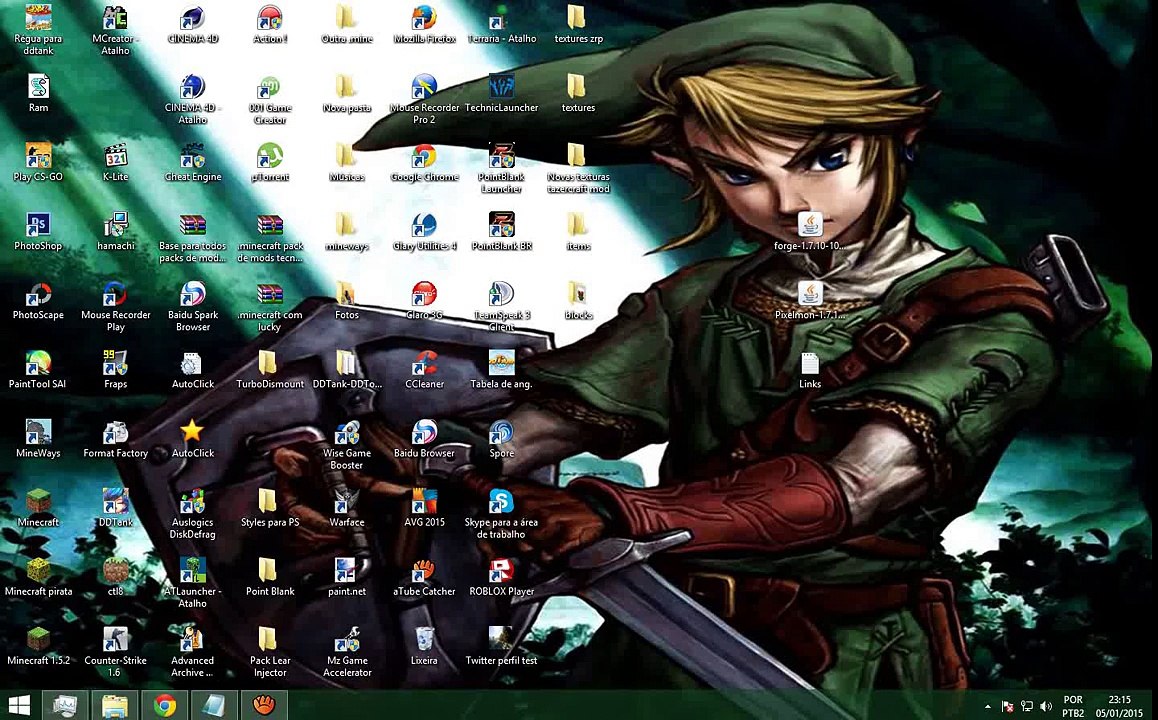Open File Explorer from the taskbar
1158x720 pixels.
pos(114,705)
